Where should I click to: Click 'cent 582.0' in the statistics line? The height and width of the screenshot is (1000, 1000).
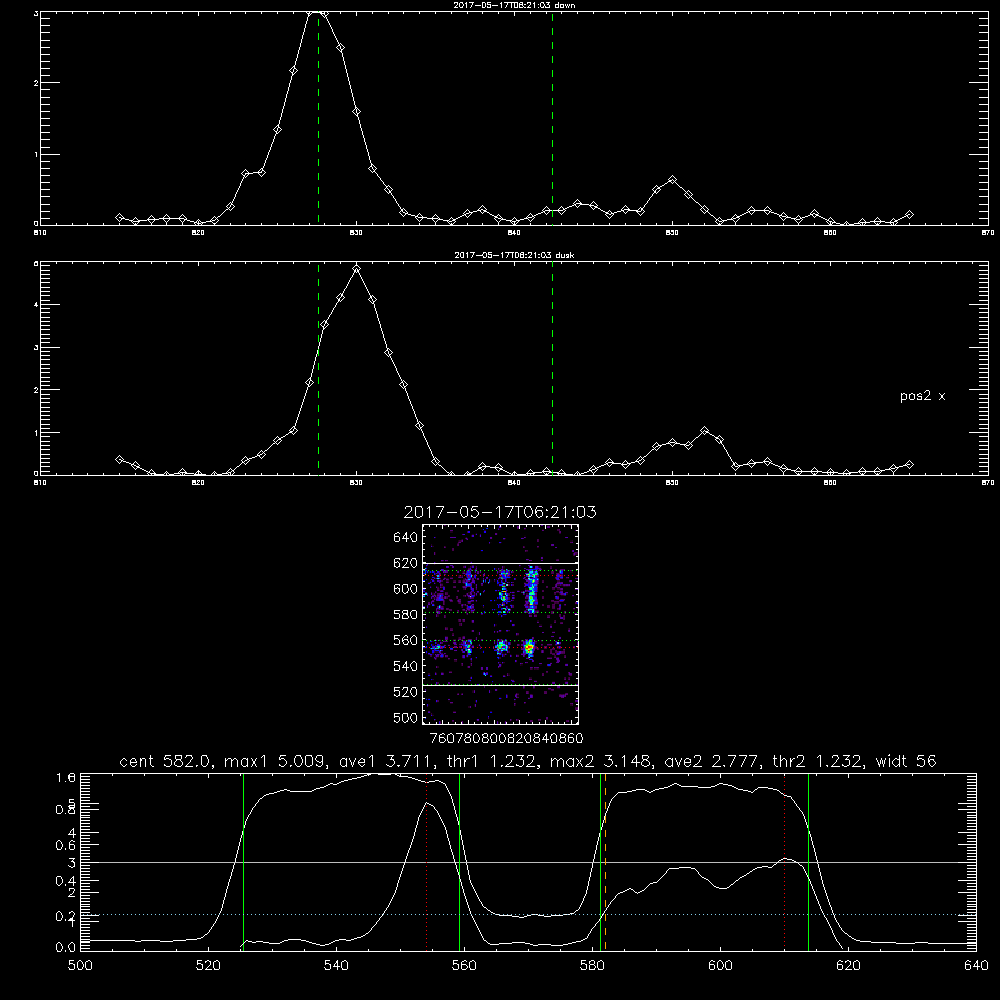pyautogui.click(x=165, y=761)
